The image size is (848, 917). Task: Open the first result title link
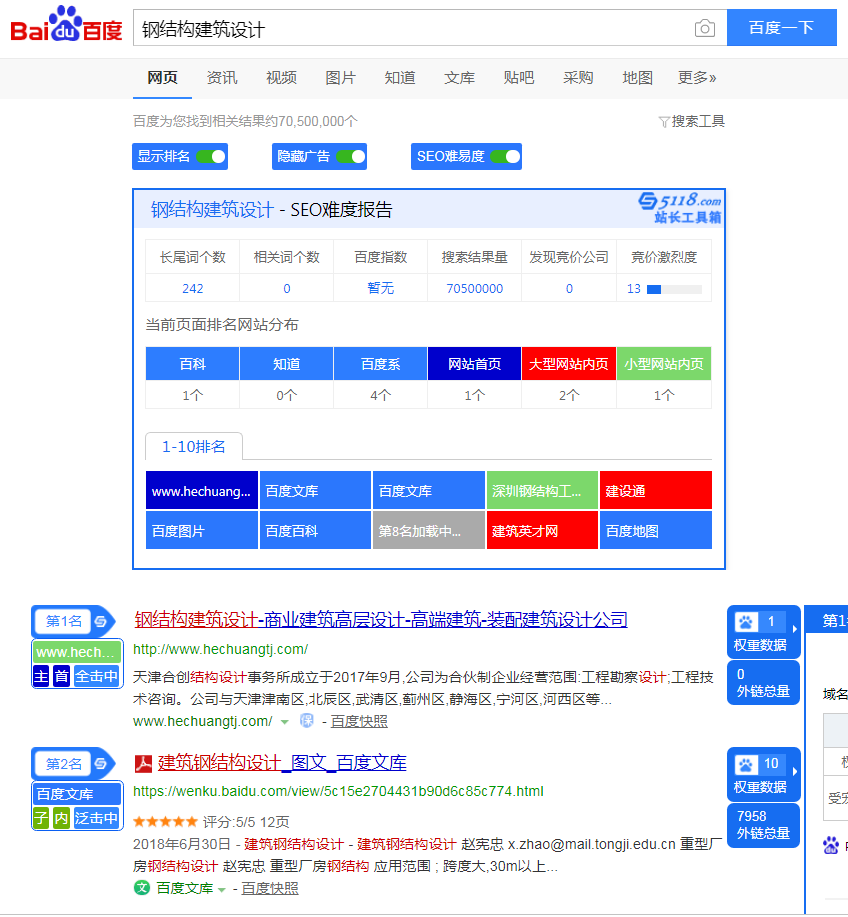click(381, 619)
